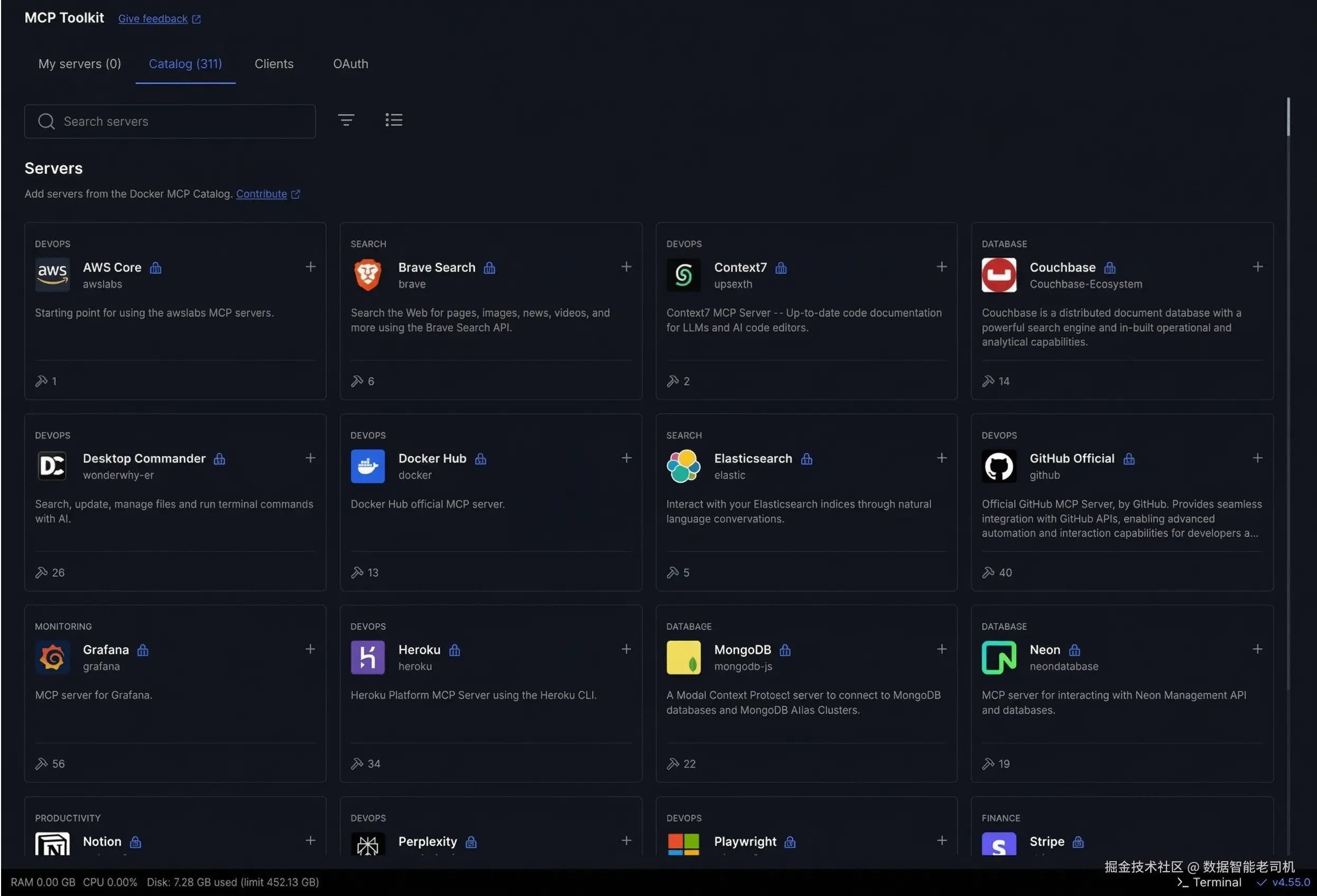This screenshot has height=896, width=1317.
Task: Click the verified badge beside GitHub Official
Action: (1129, 459)
